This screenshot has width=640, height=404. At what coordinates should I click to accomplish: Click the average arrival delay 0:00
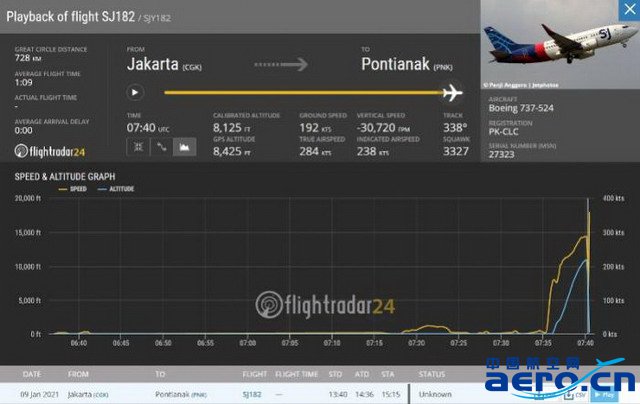click(x=24, y=131)
